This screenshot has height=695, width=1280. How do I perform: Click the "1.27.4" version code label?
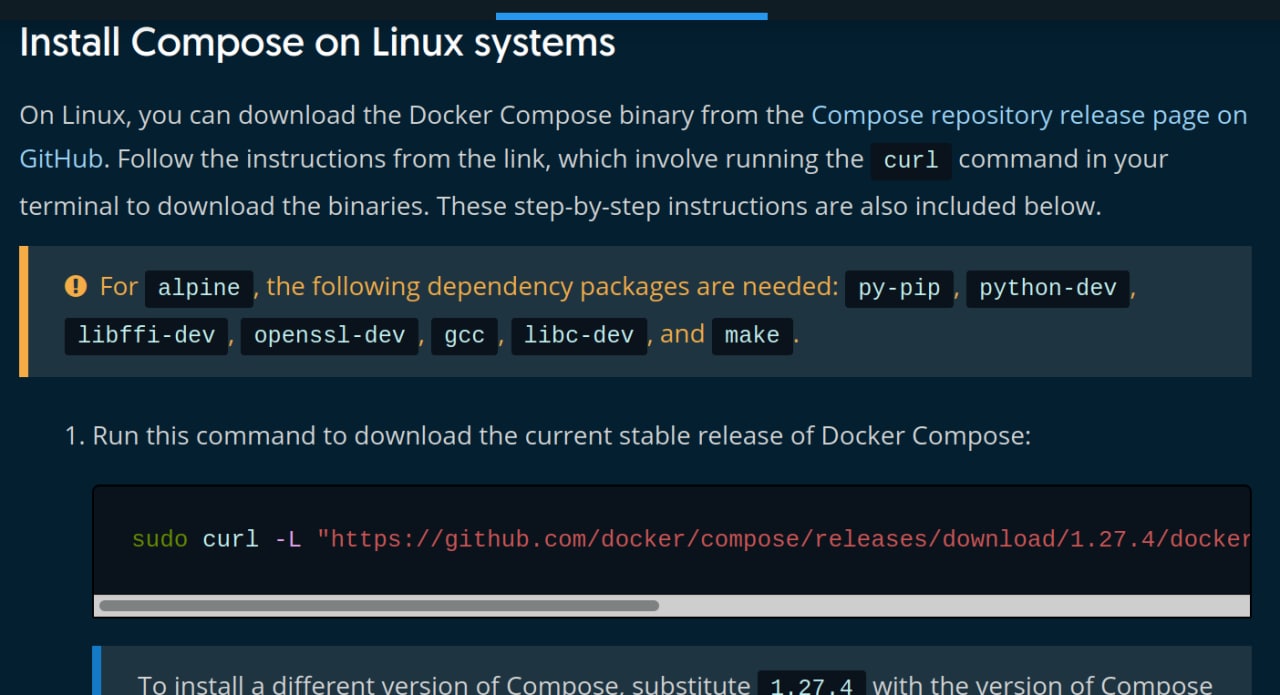click(812, 684)
